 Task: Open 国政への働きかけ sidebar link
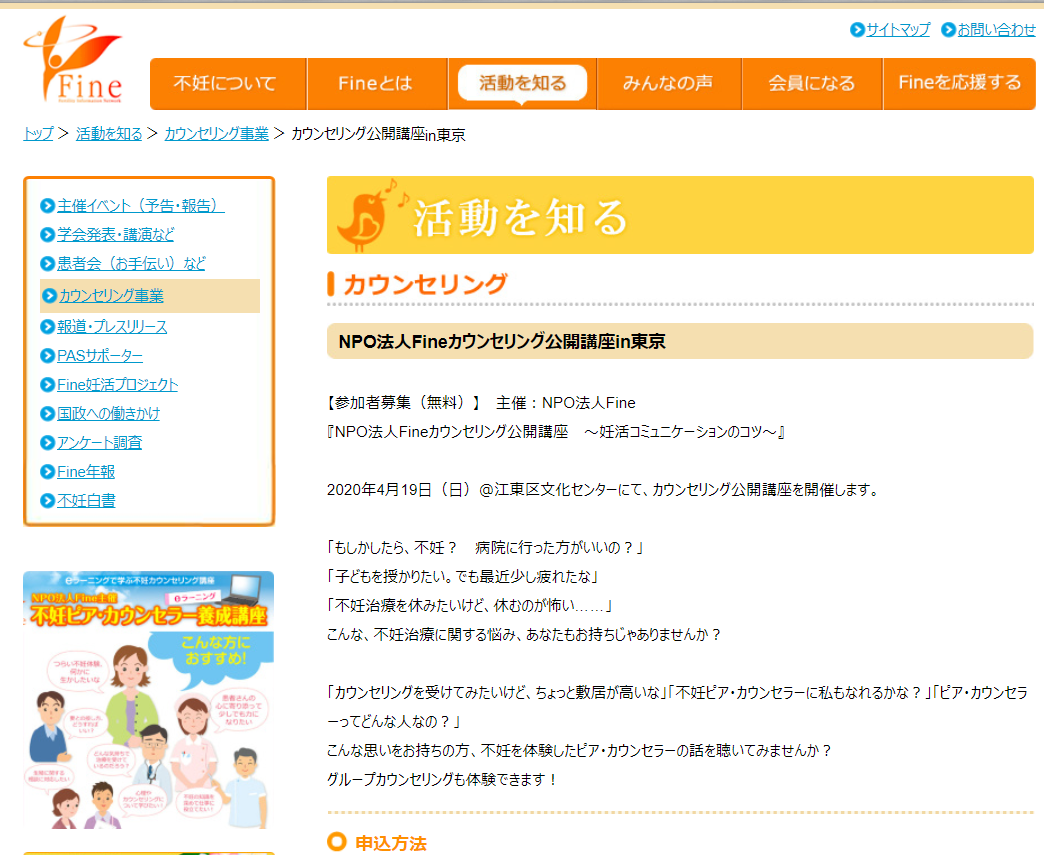point(109,414)
